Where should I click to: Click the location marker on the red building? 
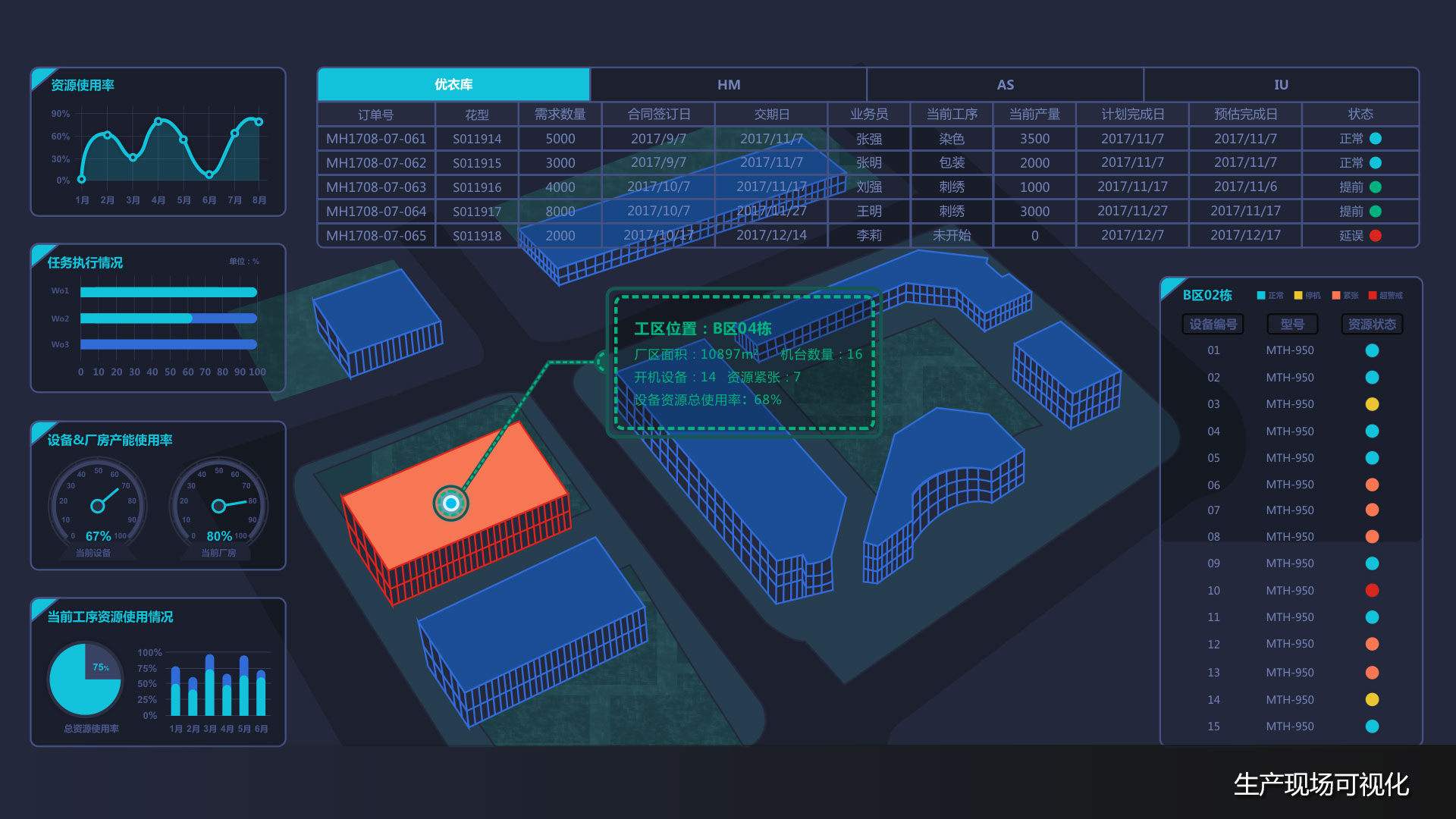click(x=451, y=503)
